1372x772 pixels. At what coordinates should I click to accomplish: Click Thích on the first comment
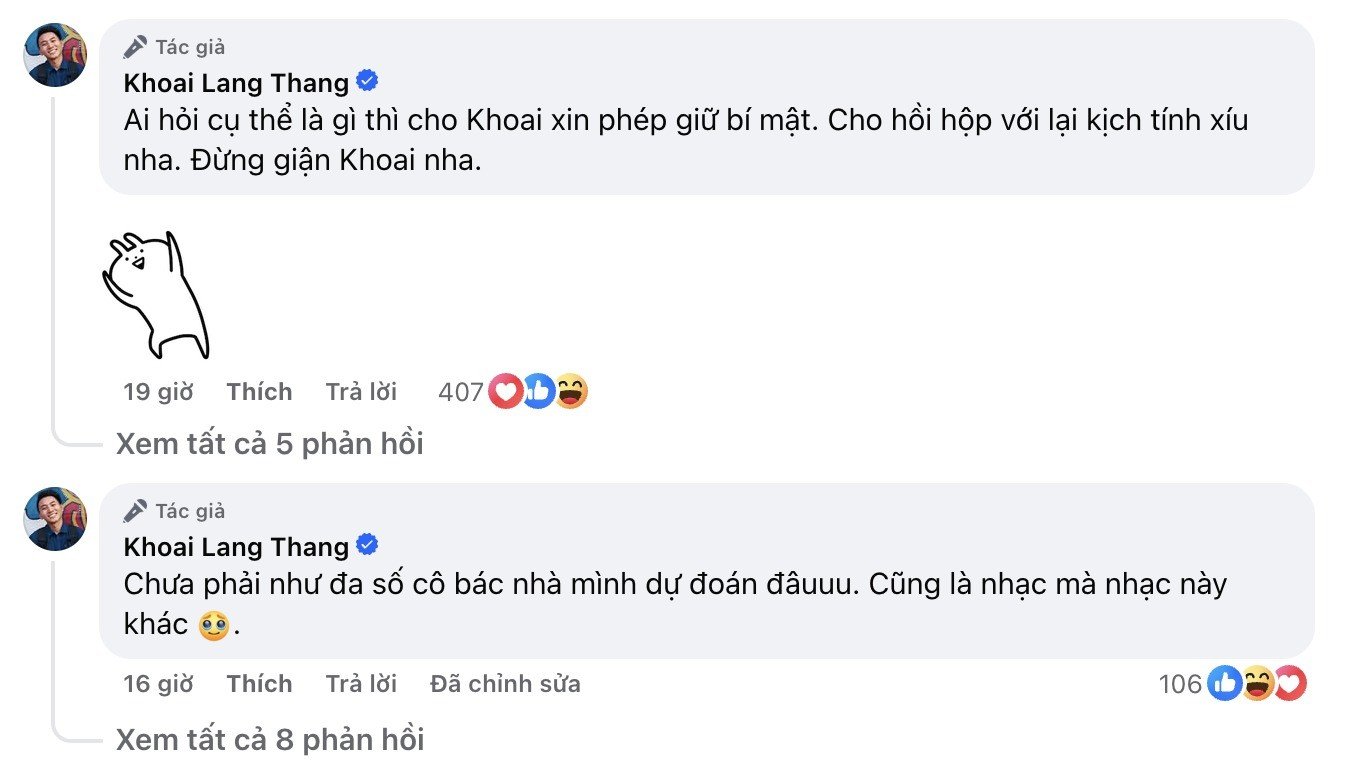coord(259,392)
